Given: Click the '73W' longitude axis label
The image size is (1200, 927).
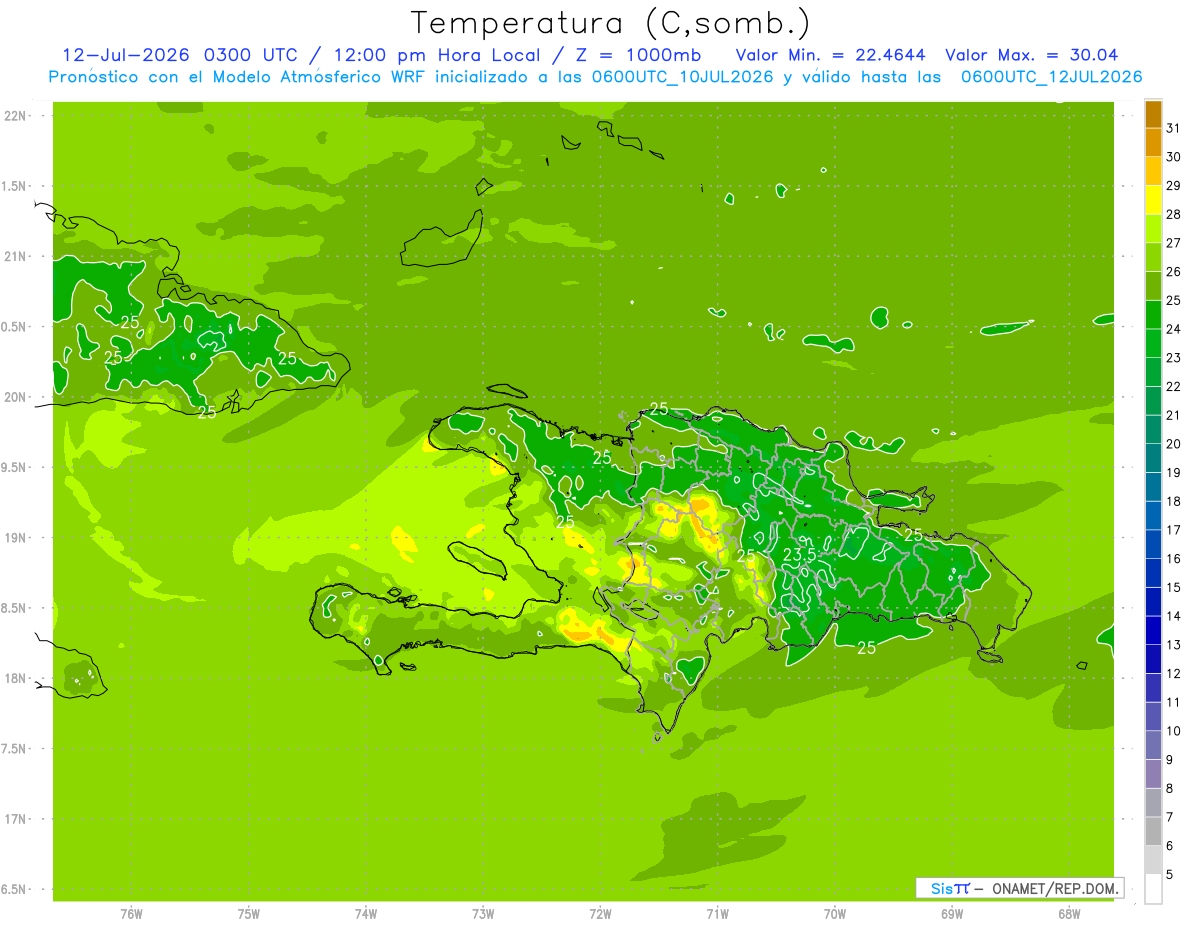Looking at the screenshot, I should click(483, 914).
